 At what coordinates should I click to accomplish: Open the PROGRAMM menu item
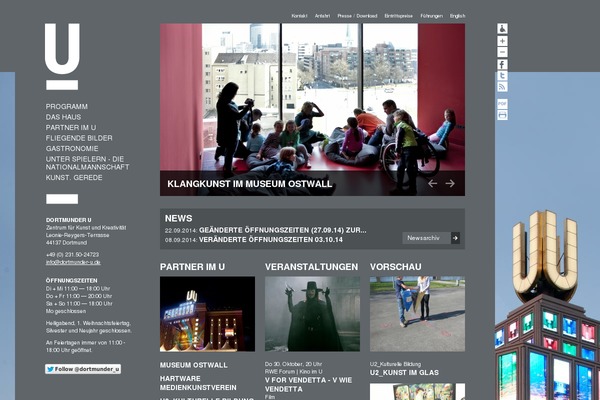(x=67, y=106)
